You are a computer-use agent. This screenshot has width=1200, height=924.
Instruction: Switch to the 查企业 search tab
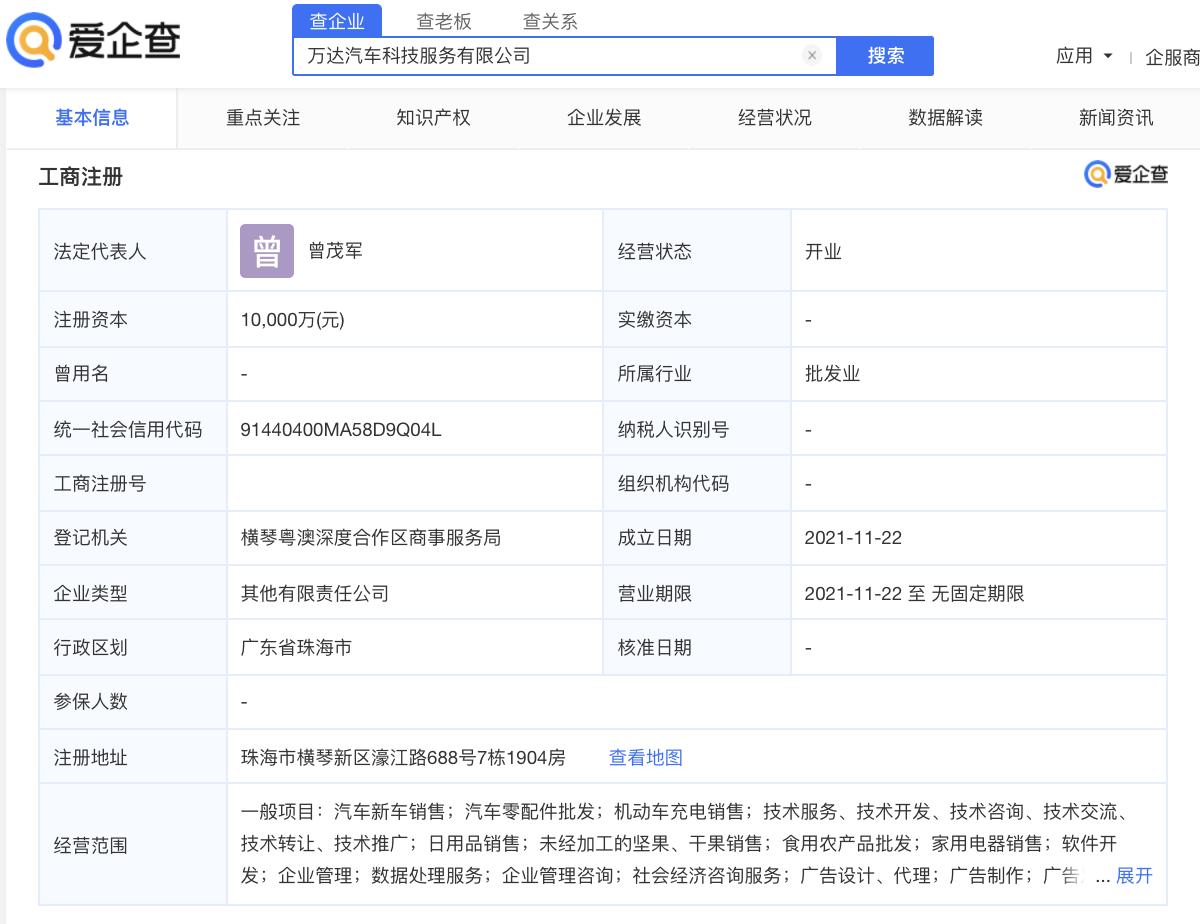(x=337, y=21)
